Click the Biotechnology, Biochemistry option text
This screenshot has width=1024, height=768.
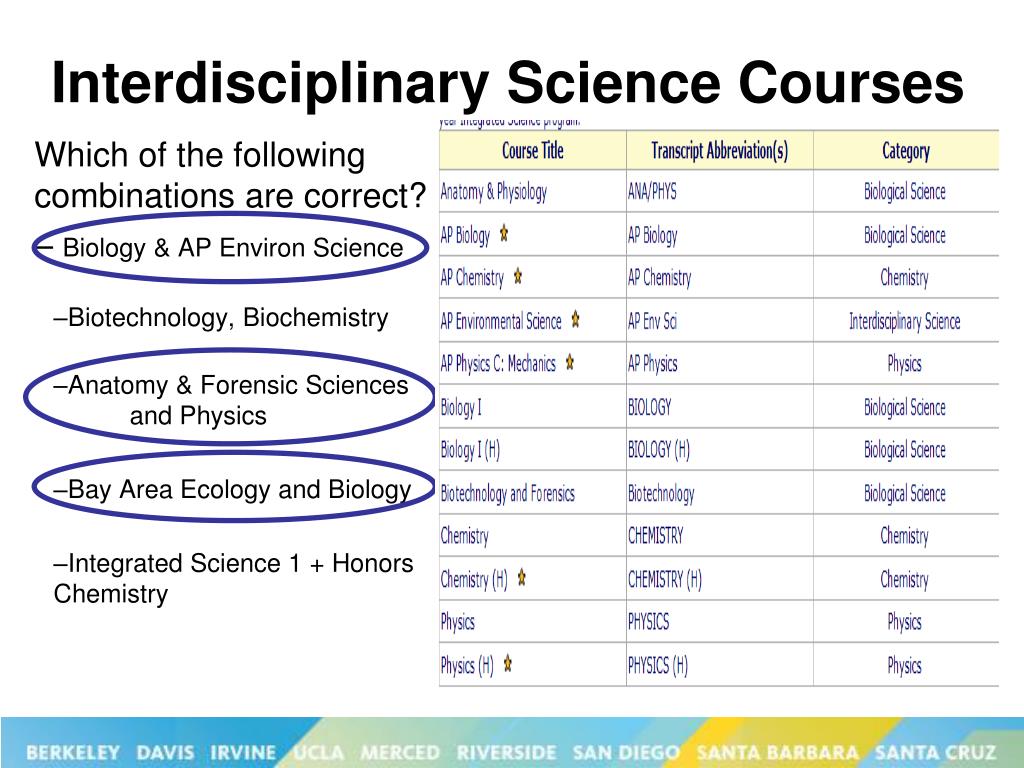221,317
